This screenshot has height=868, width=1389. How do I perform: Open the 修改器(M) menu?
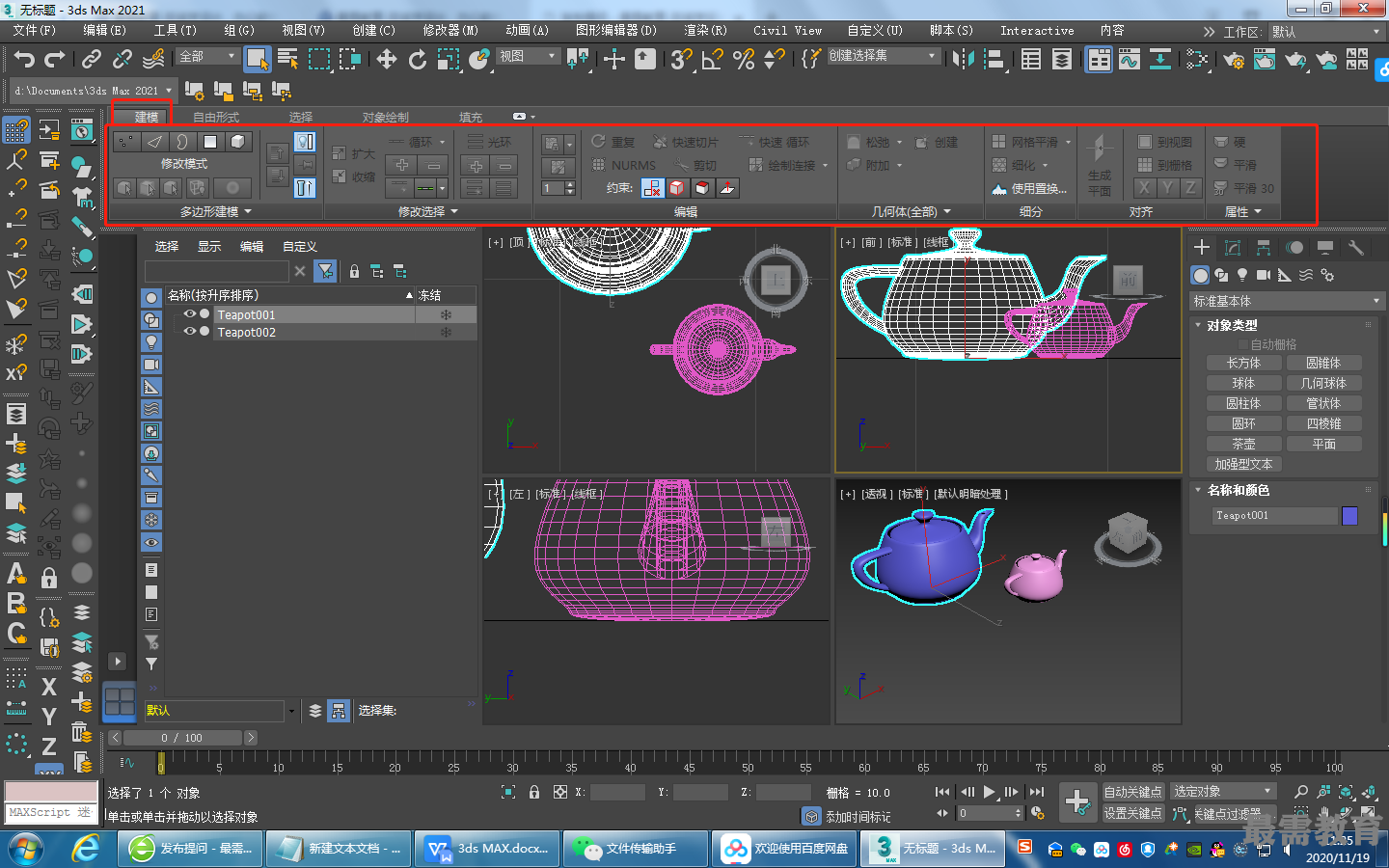coord(450,31)
